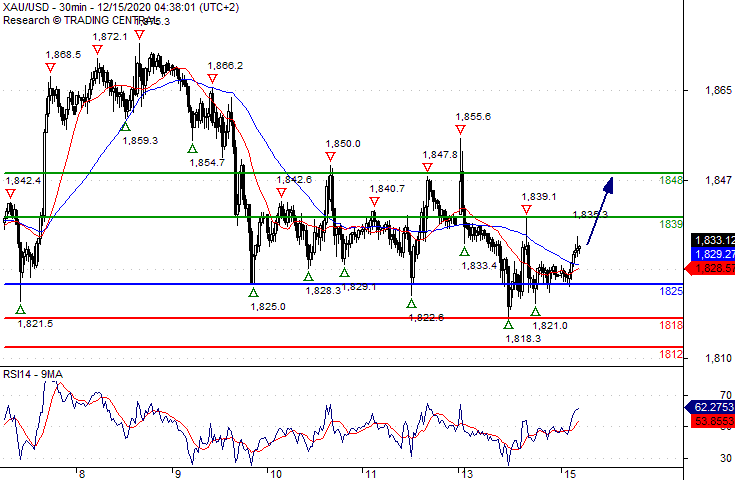Image resolution: width=735 pixels, height=480 pixels.
Task: Click date tick 11 on time axis
Action: click(371, 474)
